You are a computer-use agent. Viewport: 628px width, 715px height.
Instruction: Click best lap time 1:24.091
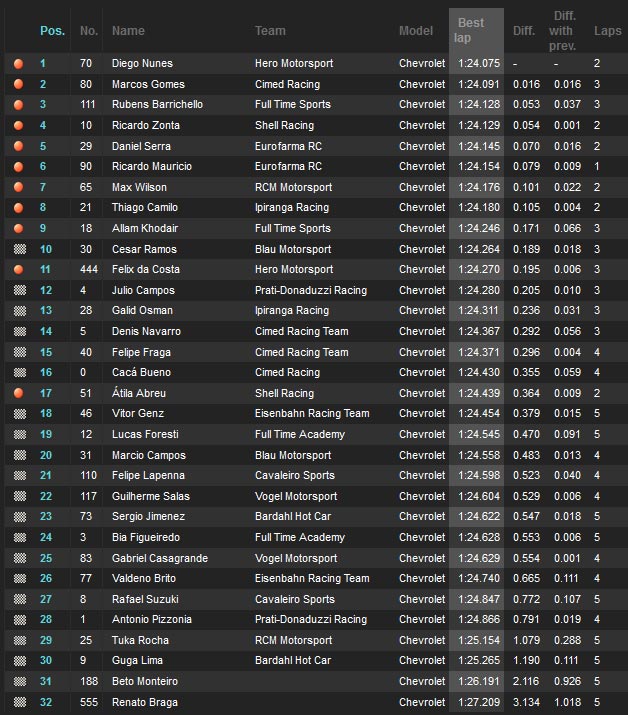[x=479, y=84]
